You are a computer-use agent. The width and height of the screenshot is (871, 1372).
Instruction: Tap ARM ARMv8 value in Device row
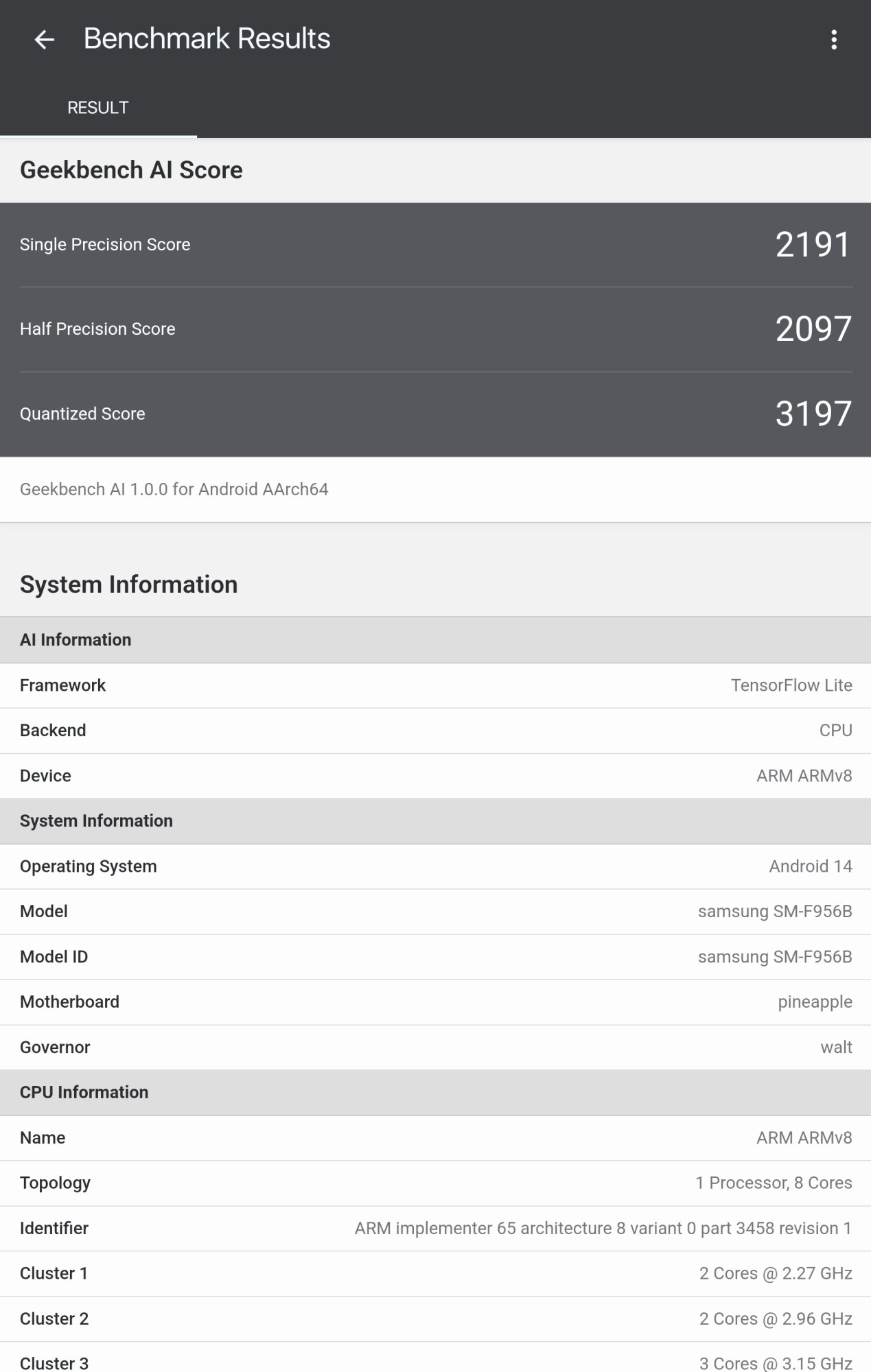[x=804, y=776]
